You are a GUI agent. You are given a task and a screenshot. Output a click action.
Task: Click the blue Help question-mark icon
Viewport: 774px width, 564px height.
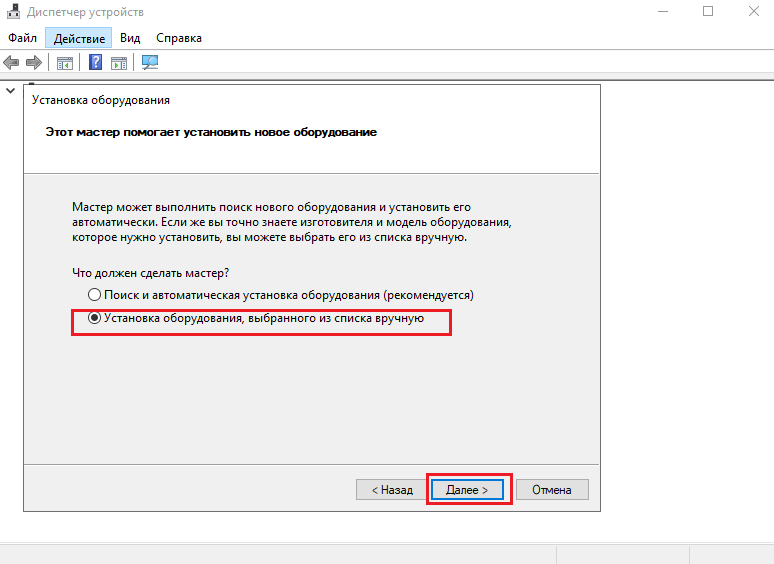[x=95, y=62]
